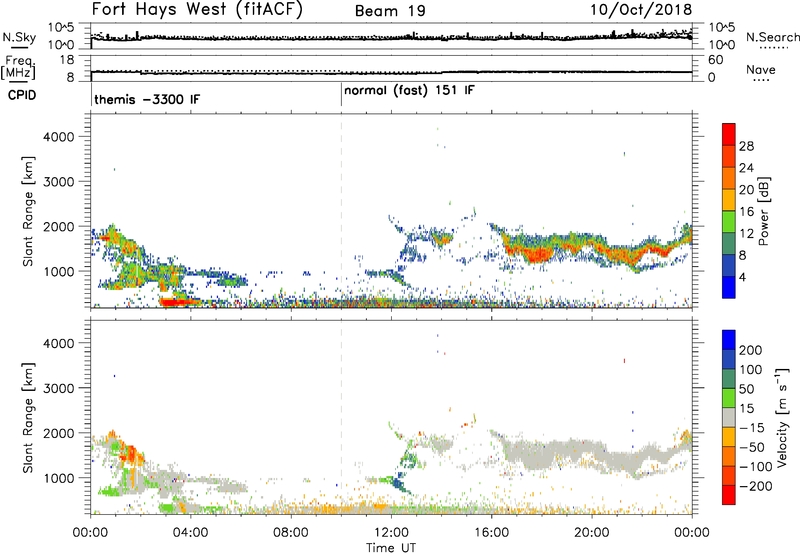This screenshot has width=800, height=554.
Task: Click the '04:00' time axis label
Action: (x=191, y=533)
